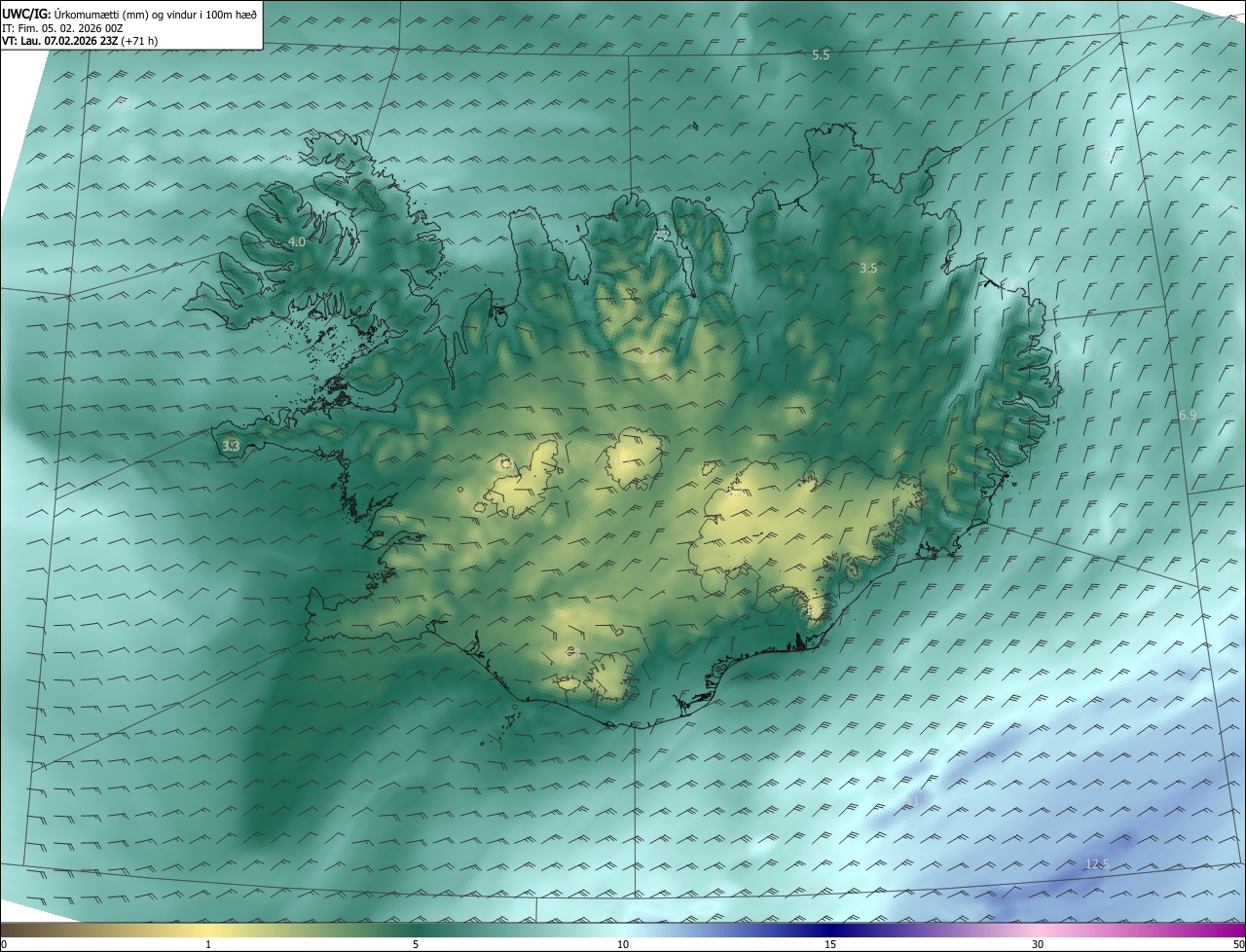Click the "30" tick on the color scale
The width and height of the screenshot is (1246, 952).
point(1038,944)
